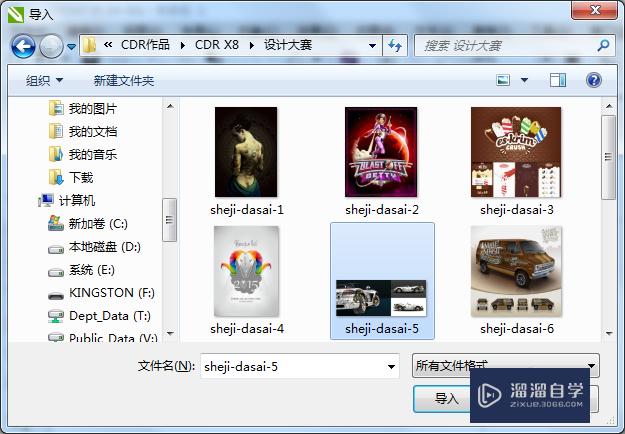Expand the arrow after CDR作品 breadcrumb
This screenshot has width=625, height=434.
click(x=183, y=45)
